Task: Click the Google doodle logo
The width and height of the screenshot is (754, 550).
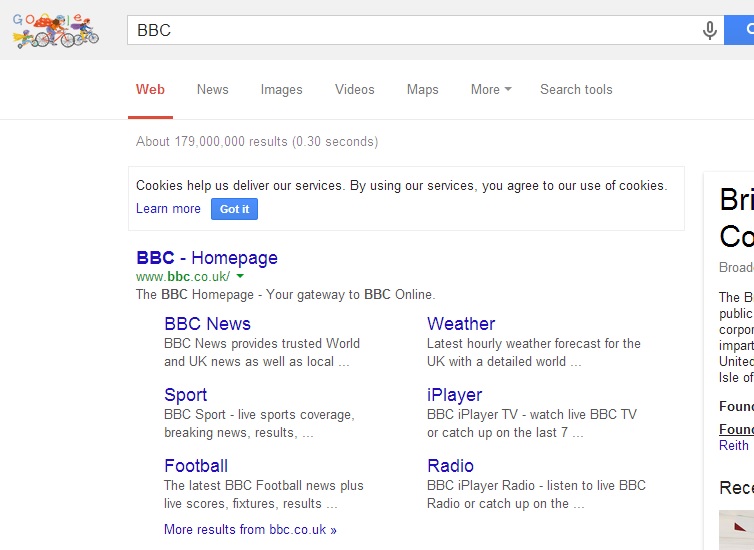Action: [x=56, y=30]
